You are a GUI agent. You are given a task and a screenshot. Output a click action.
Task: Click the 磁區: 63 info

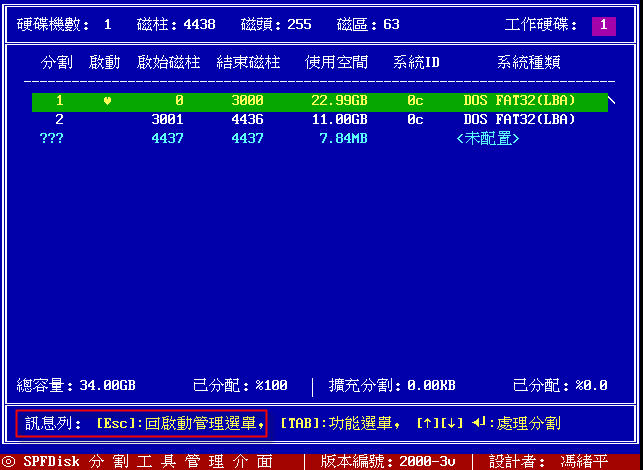pyautogui.click(x=368, y=25)
